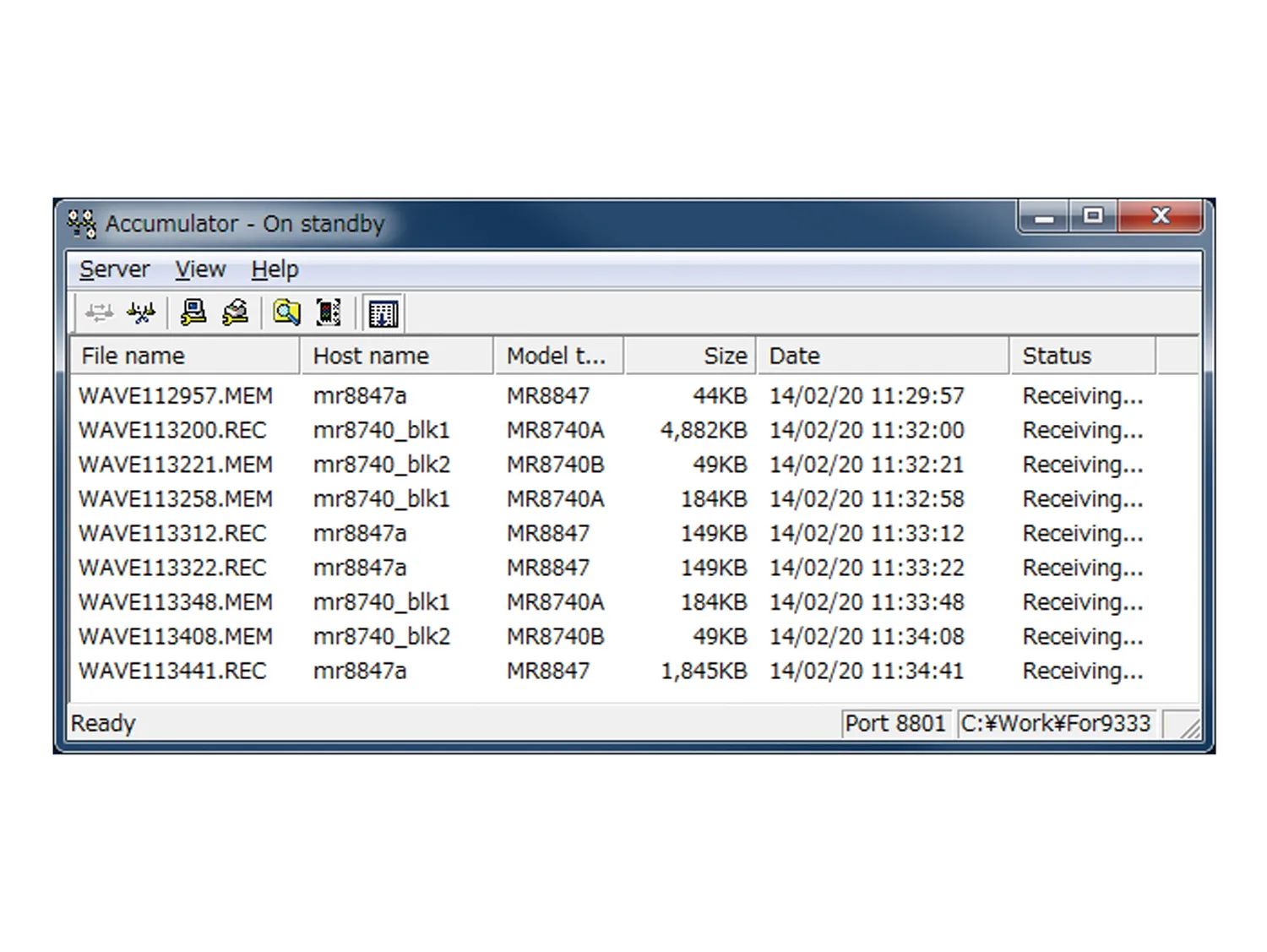Viewport: 1267px width, 952px height.
Task: Click the Size column header
Action: pyautogui.click(x=690, y=356)
